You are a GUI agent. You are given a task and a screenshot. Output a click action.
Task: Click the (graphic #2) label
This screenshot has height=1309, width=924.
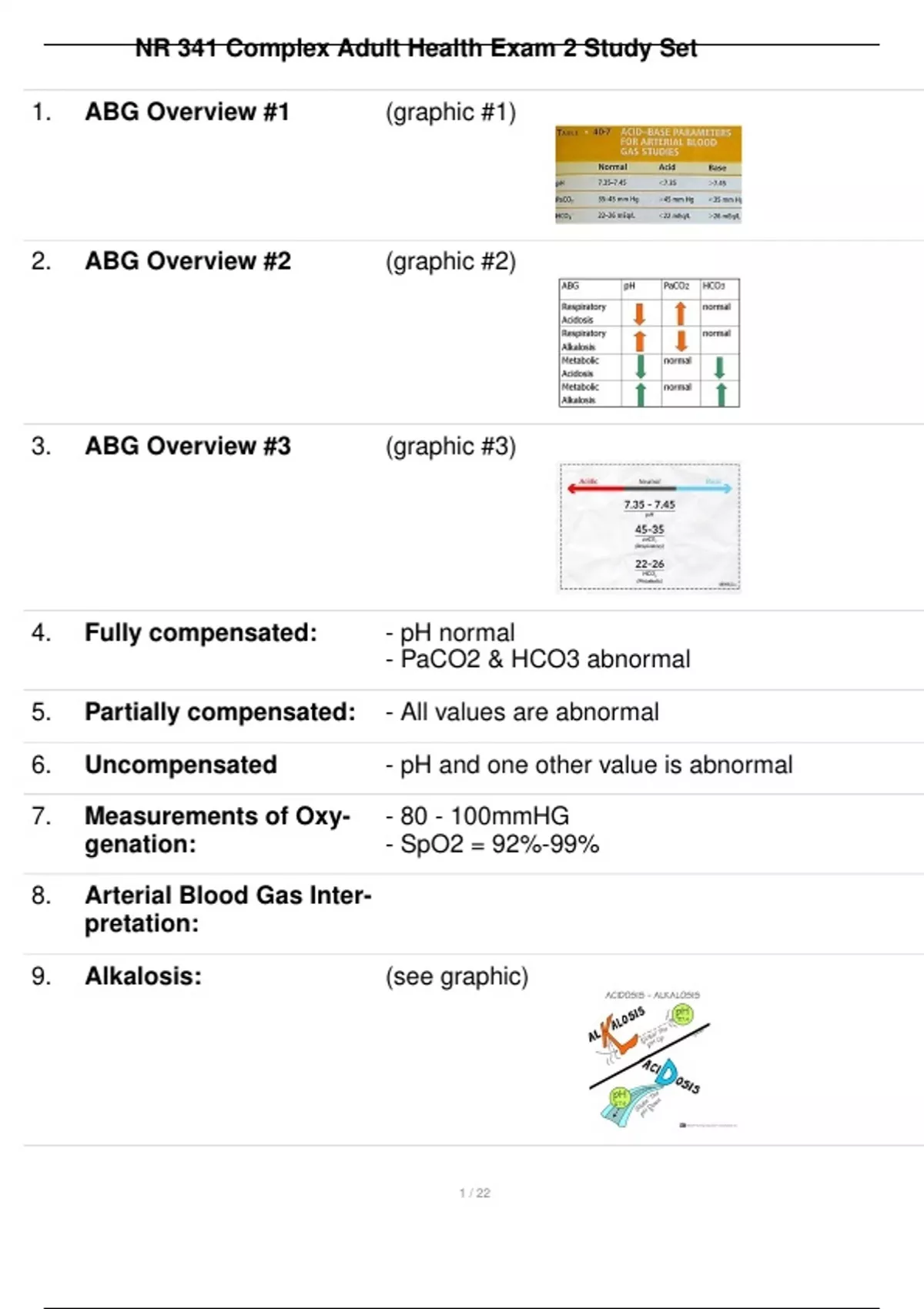click(450, 262)
